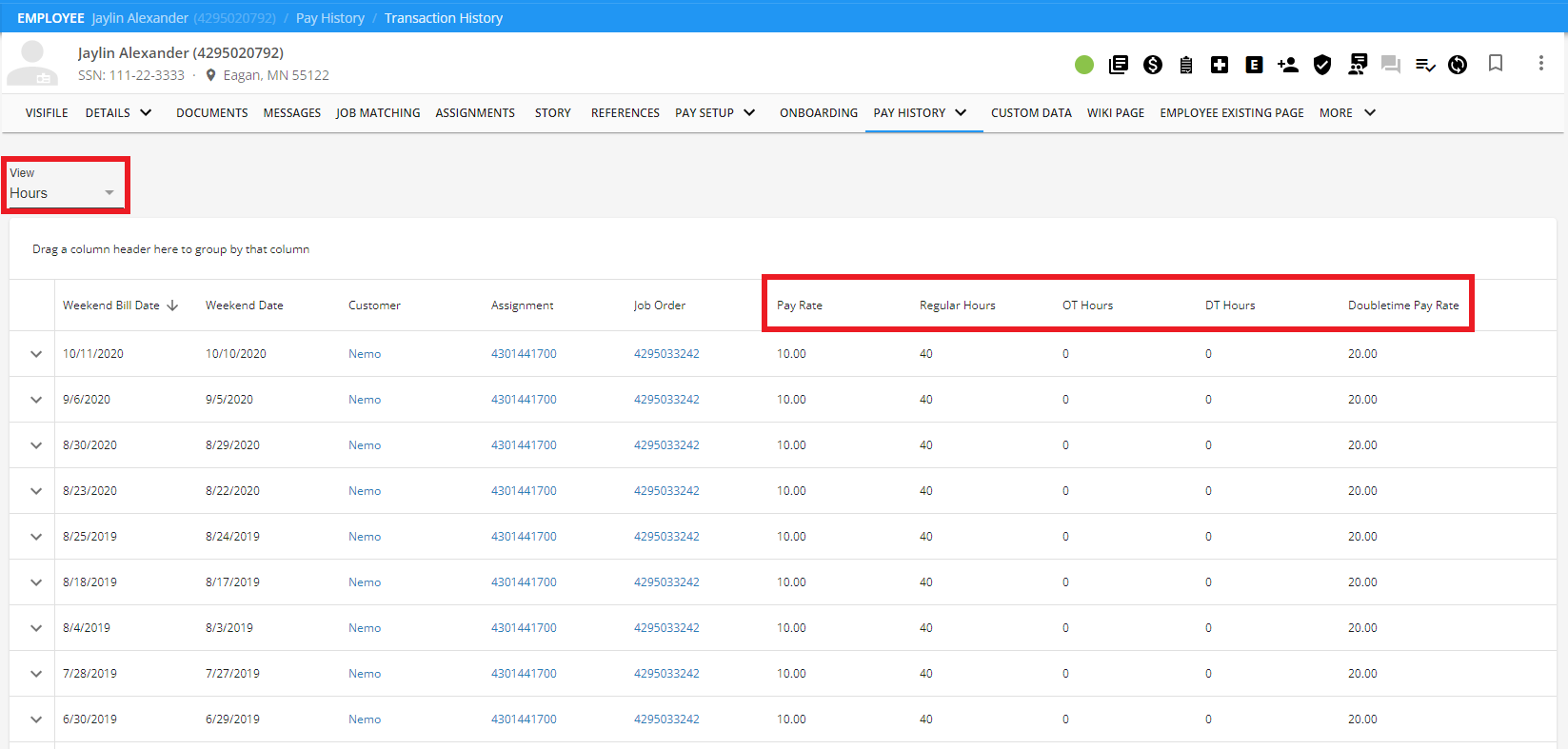1568x749 pixels.
Task: Open Nemo customer link in first row
Action: click(x=365, y=354)
